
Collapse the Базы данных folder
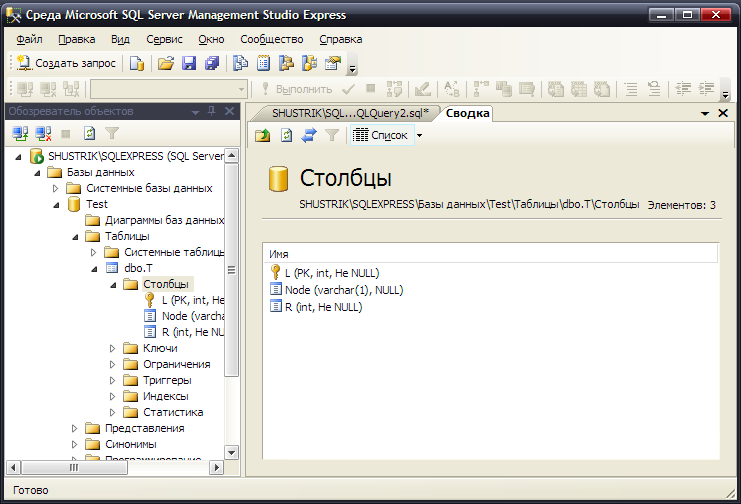(x=37, y=173)
